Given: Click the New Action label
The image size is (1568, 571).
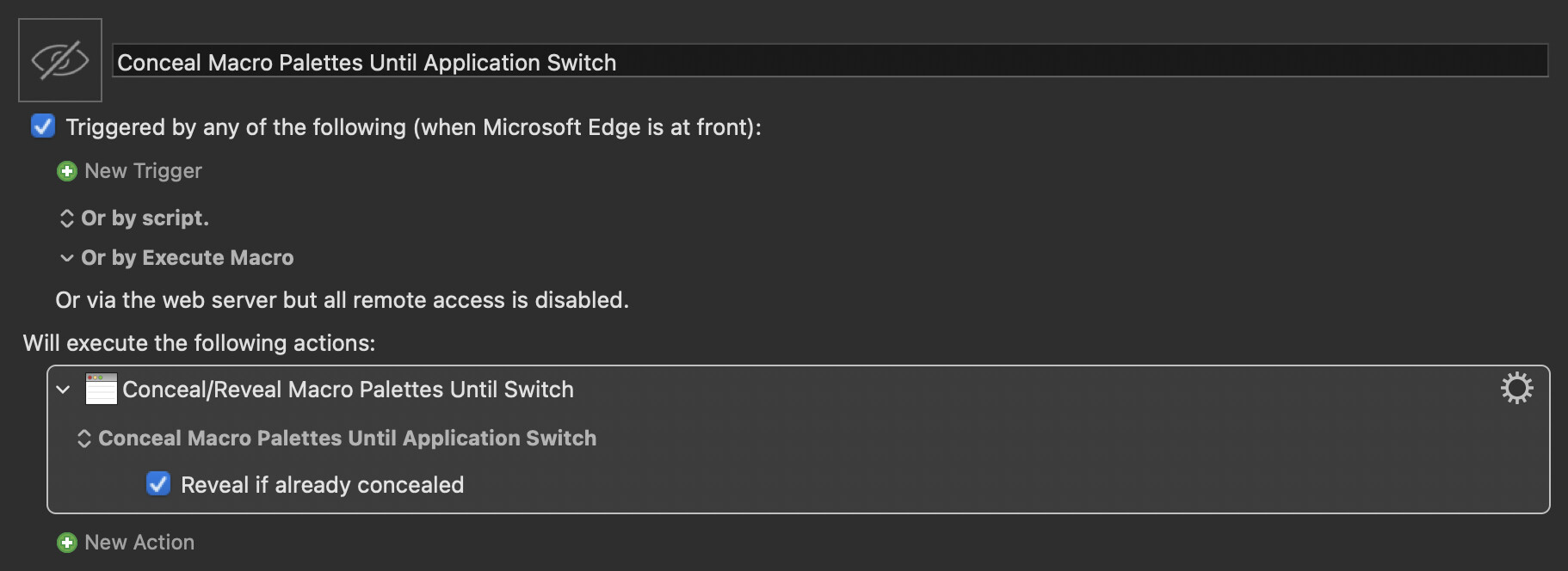Looking at the screenshot, I should 139,543.
